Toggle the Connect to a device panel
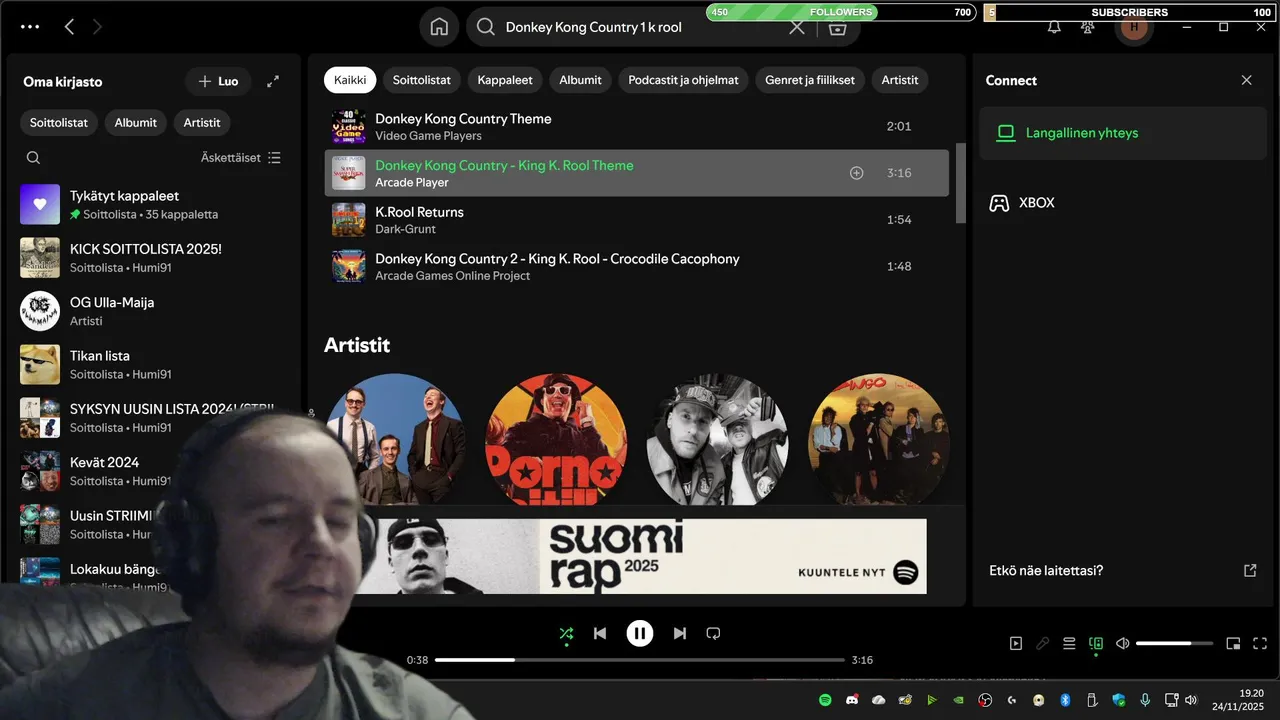The image size is (1280, 720). tap(1096, 643)
